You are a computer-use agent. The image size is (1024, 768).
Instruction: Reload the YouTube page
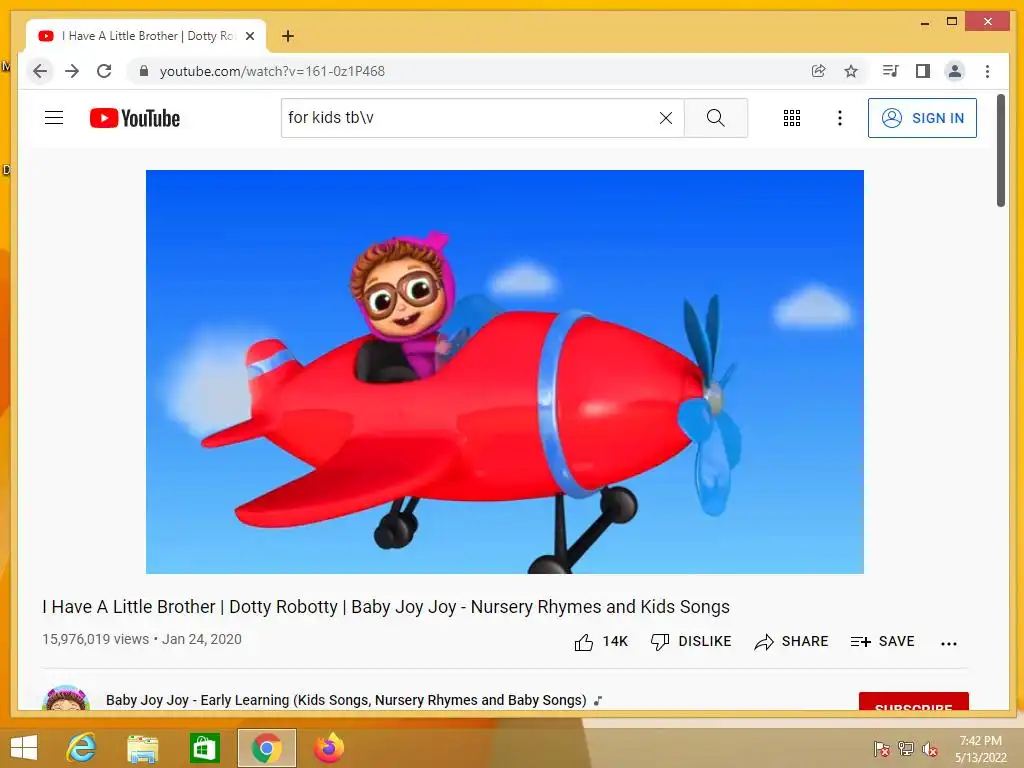[x=104, y=71]
